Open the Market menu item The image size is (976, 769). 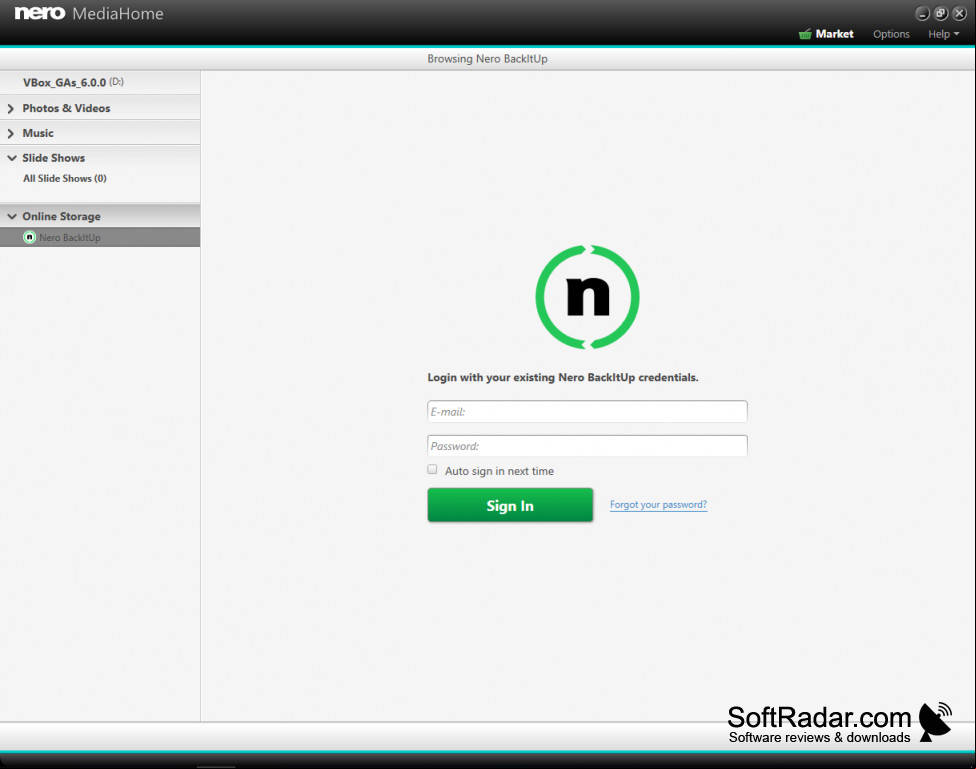click(x=834, y=34)
